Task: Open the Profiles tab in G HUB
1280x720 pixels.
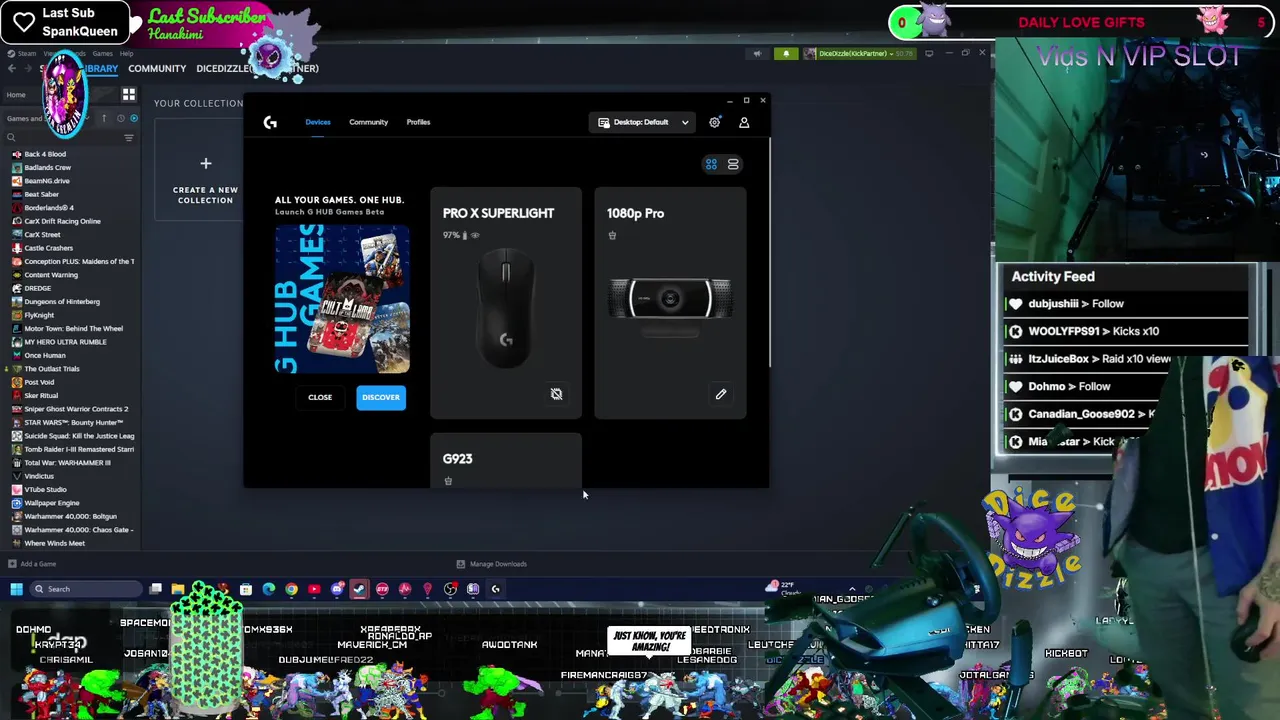Action: pos(418,122)
